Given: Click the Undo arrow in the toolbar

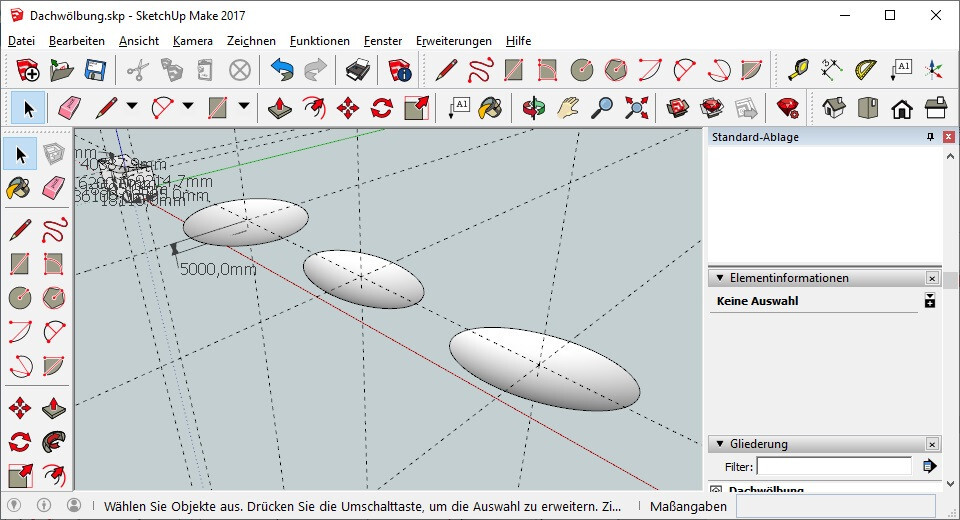Looking at the screenshot, I should click(282, 70).
